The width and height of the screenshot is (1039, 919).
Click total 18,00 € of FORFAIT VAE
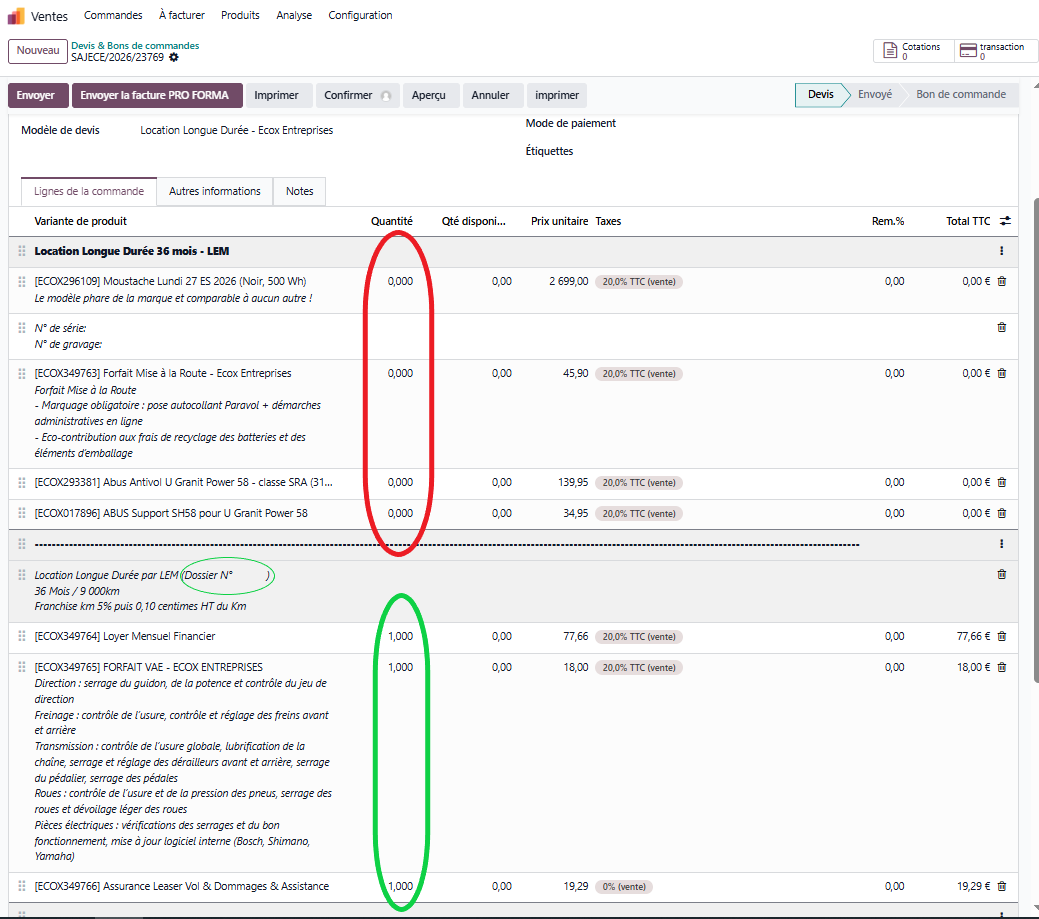tap(973, 667)
